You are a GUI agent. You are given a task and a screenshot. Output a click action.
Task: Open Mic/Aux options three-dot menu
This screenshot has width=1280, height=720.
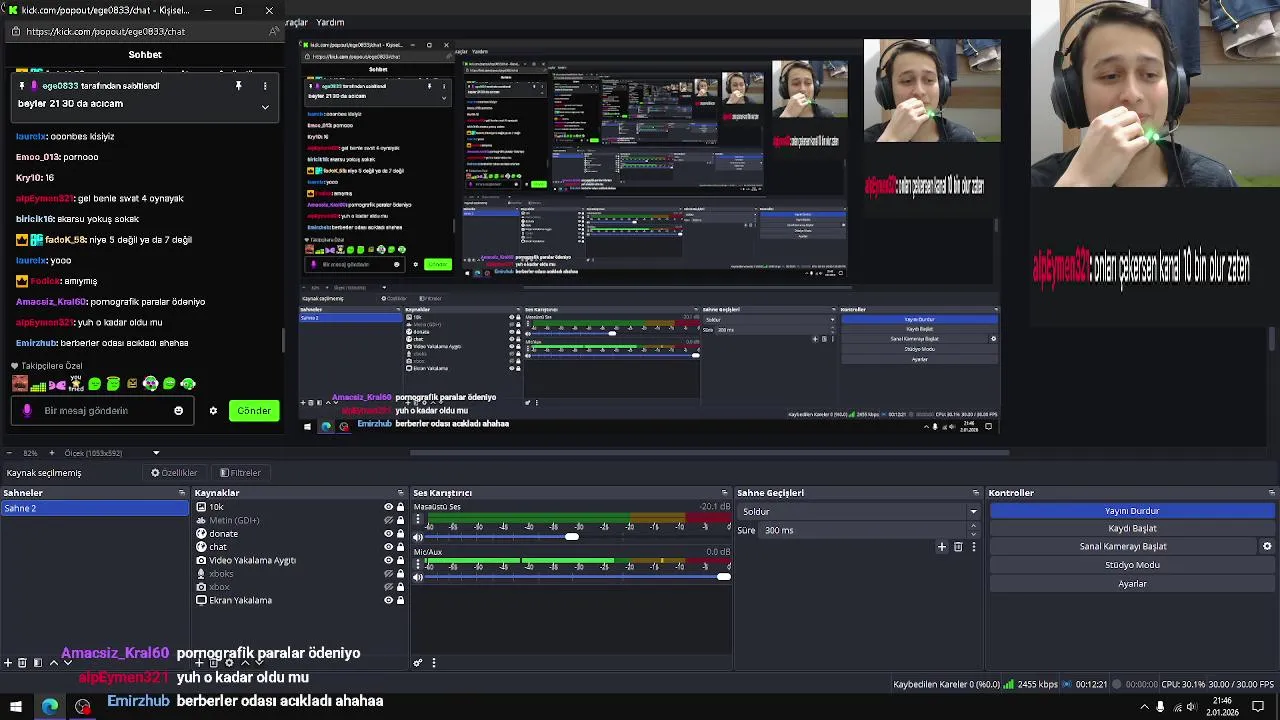[x=418, y=563]
